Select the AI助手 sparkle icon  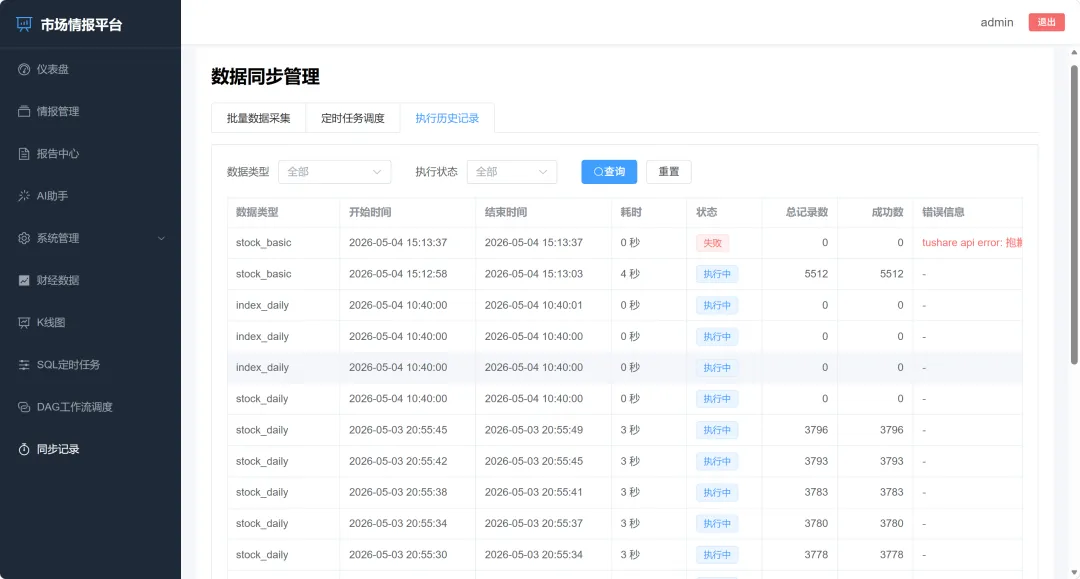(24, 196)
